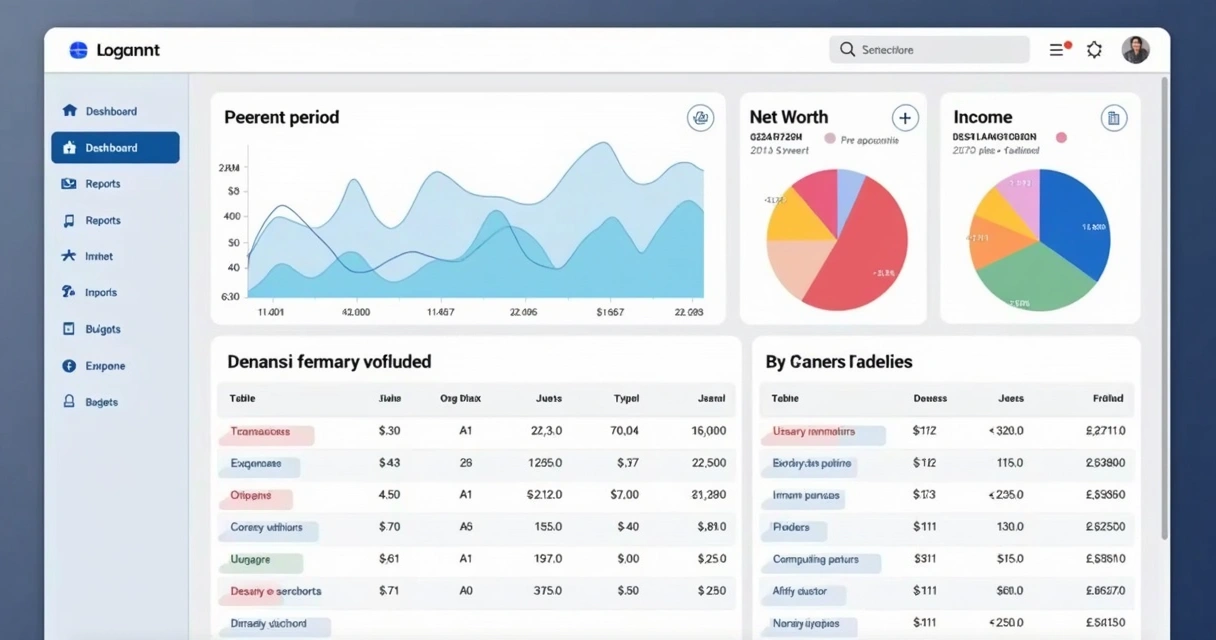This screenshot has height=640, width=1216.
Task: Click the "Deuess" column header
Action: (x=930, y=398)
